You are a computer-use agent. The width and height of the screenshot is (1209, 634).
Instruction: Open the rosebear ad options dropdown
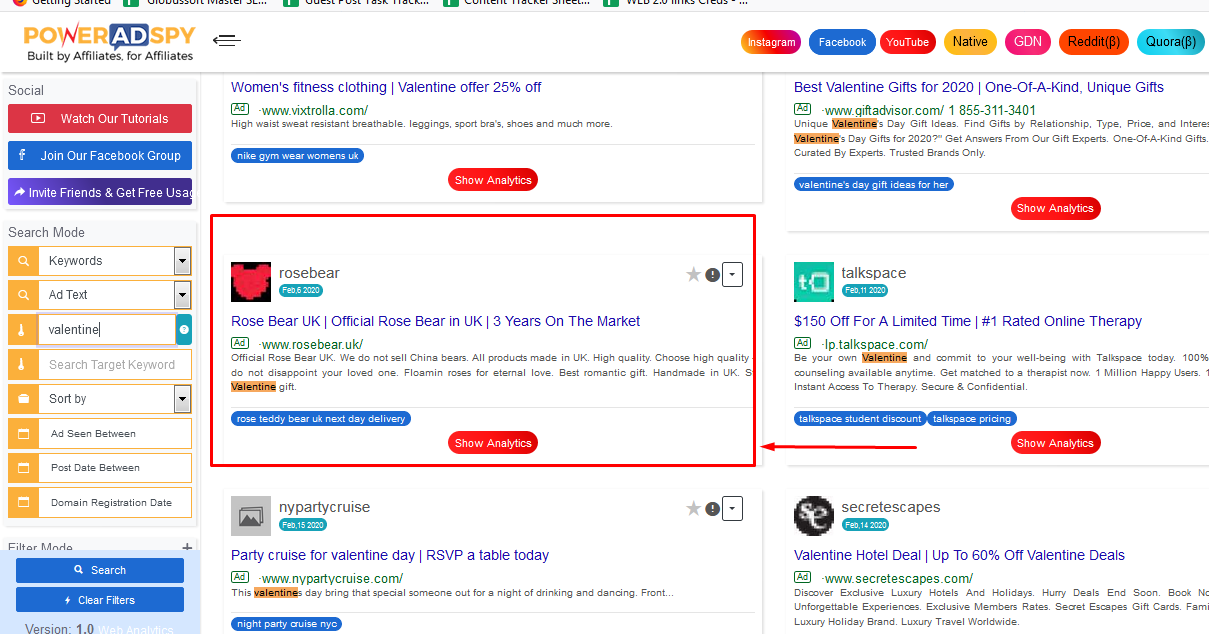coord(732,275)
